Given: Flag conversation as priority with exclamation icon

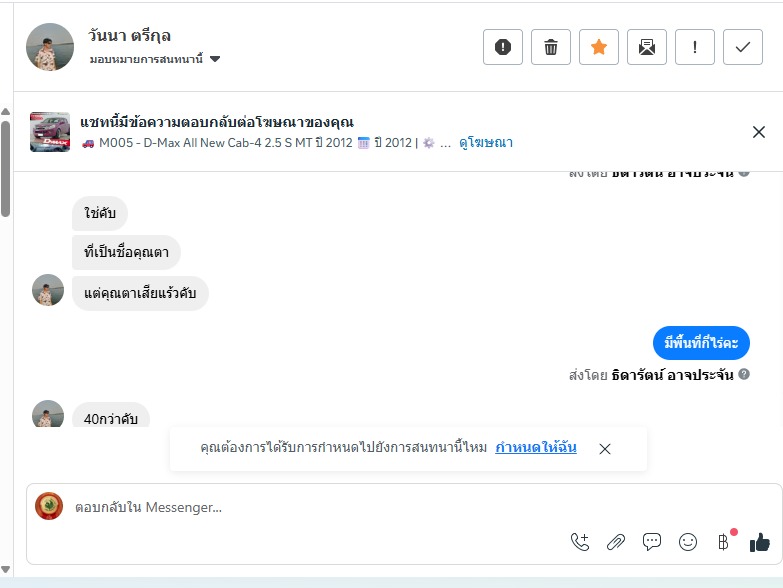Looking at the screenshot, I should click(x=695, y=47).
